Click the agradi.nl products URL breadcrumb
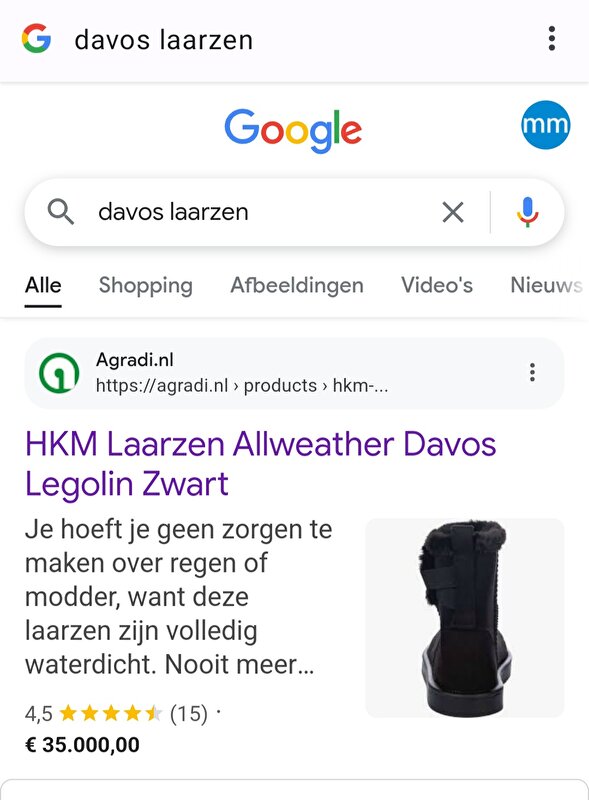 pyautogui.click(x=242, y=386)
